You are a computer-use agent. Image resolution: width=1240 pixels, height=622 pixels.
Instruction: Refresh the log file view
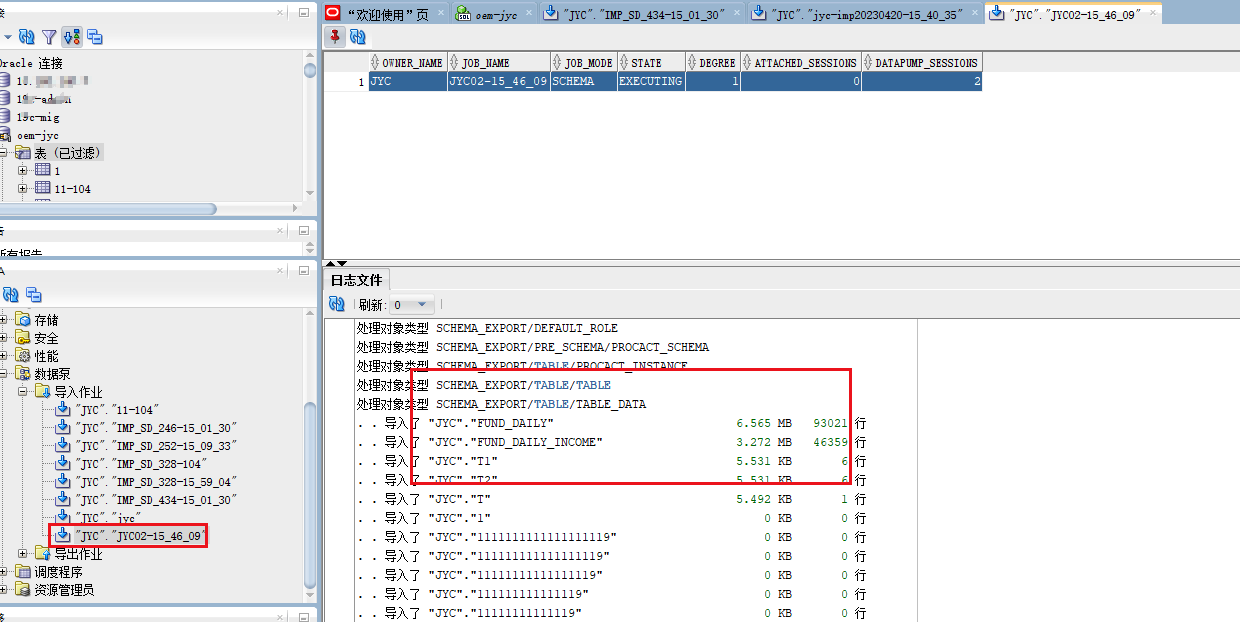pos(337,304)
